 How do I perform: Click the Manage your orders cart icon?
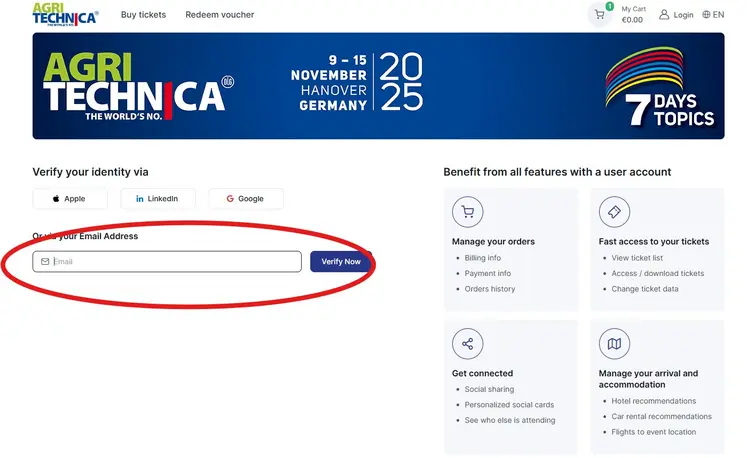pyautogui.click(x=467, y=212)
